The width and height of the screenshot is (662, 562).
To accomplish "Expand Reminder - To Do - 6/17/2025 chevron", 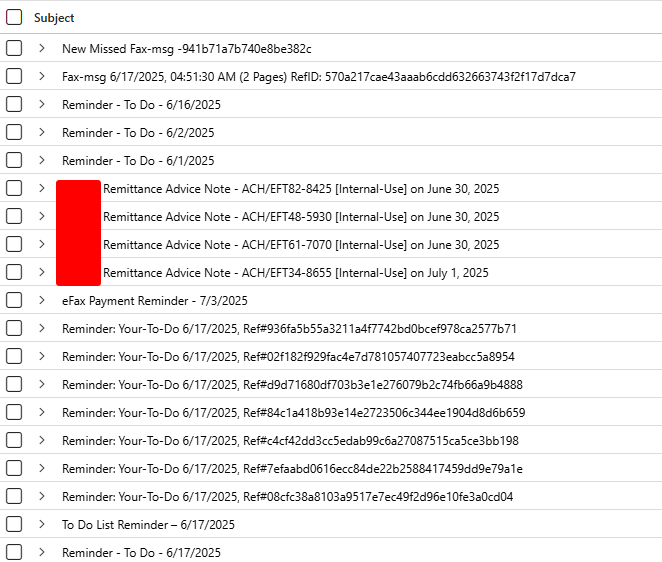I will [x=41, y=552].
